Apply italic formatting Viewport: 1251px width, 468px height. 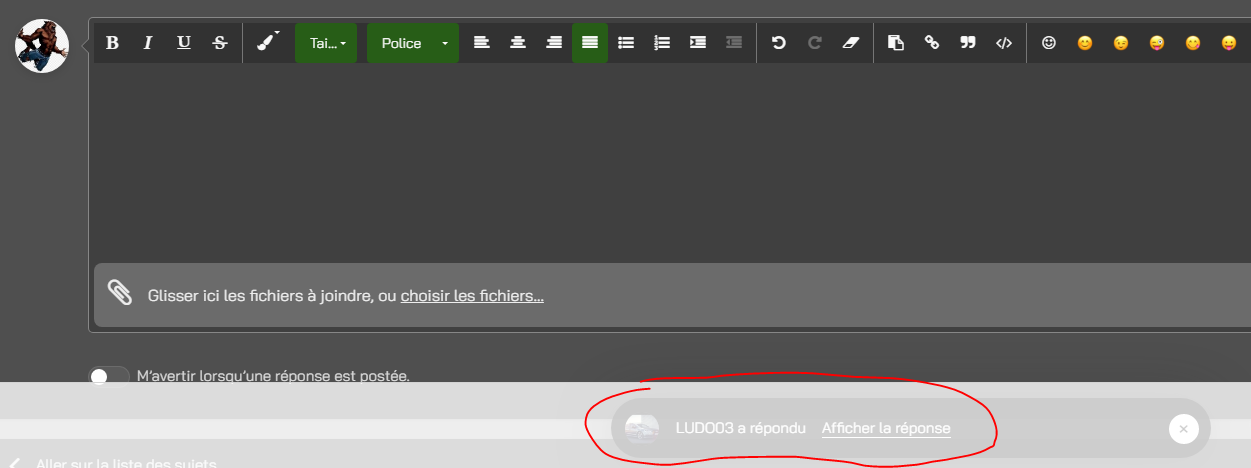pyautogui.click(x=148, y=43)
